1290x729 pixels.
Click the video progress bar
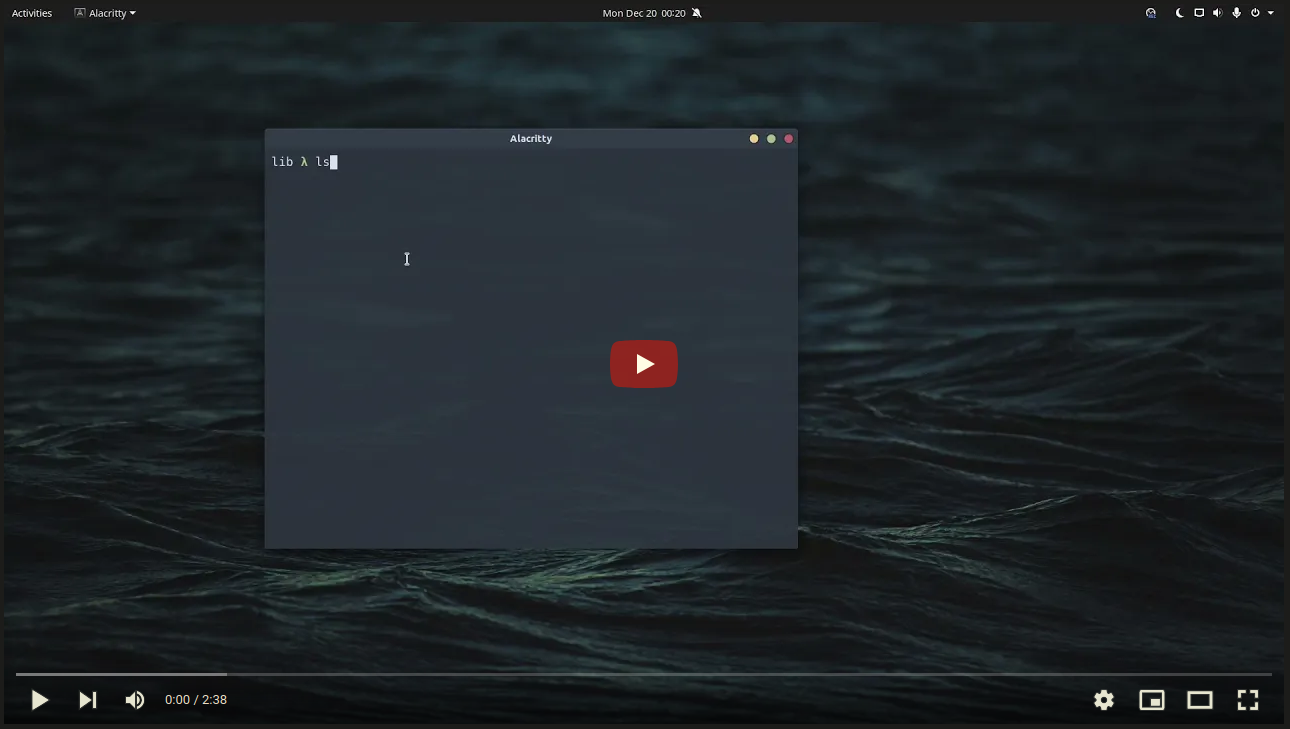click(x=644, y=674)
